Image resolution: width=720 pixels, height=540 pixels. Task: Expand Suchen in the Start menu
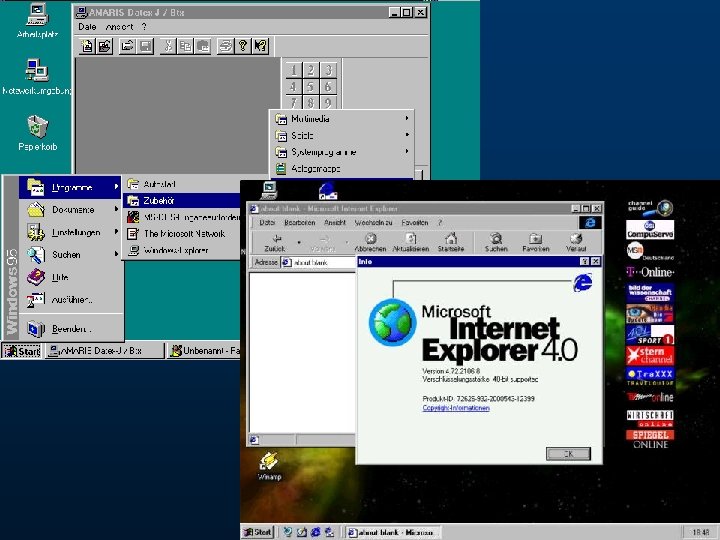[x=70, y=255]
